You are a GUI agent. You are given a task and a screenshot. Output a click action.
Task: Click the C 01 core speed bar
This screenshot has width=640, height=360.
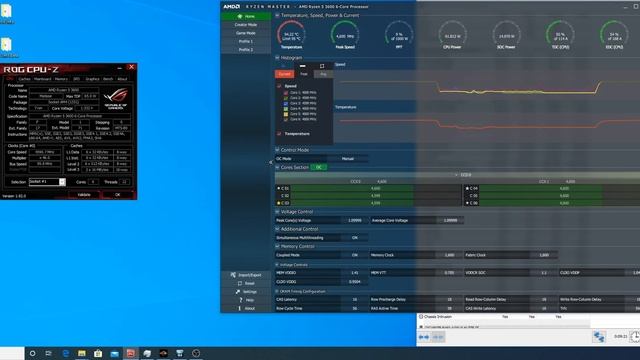[376, 189]
